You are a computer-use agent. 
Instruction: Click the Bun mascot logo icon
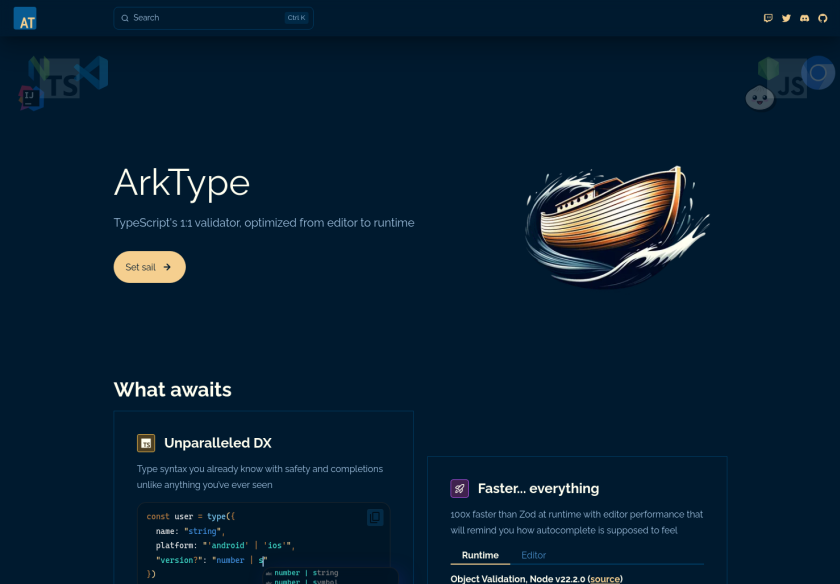tap(760, 98)
